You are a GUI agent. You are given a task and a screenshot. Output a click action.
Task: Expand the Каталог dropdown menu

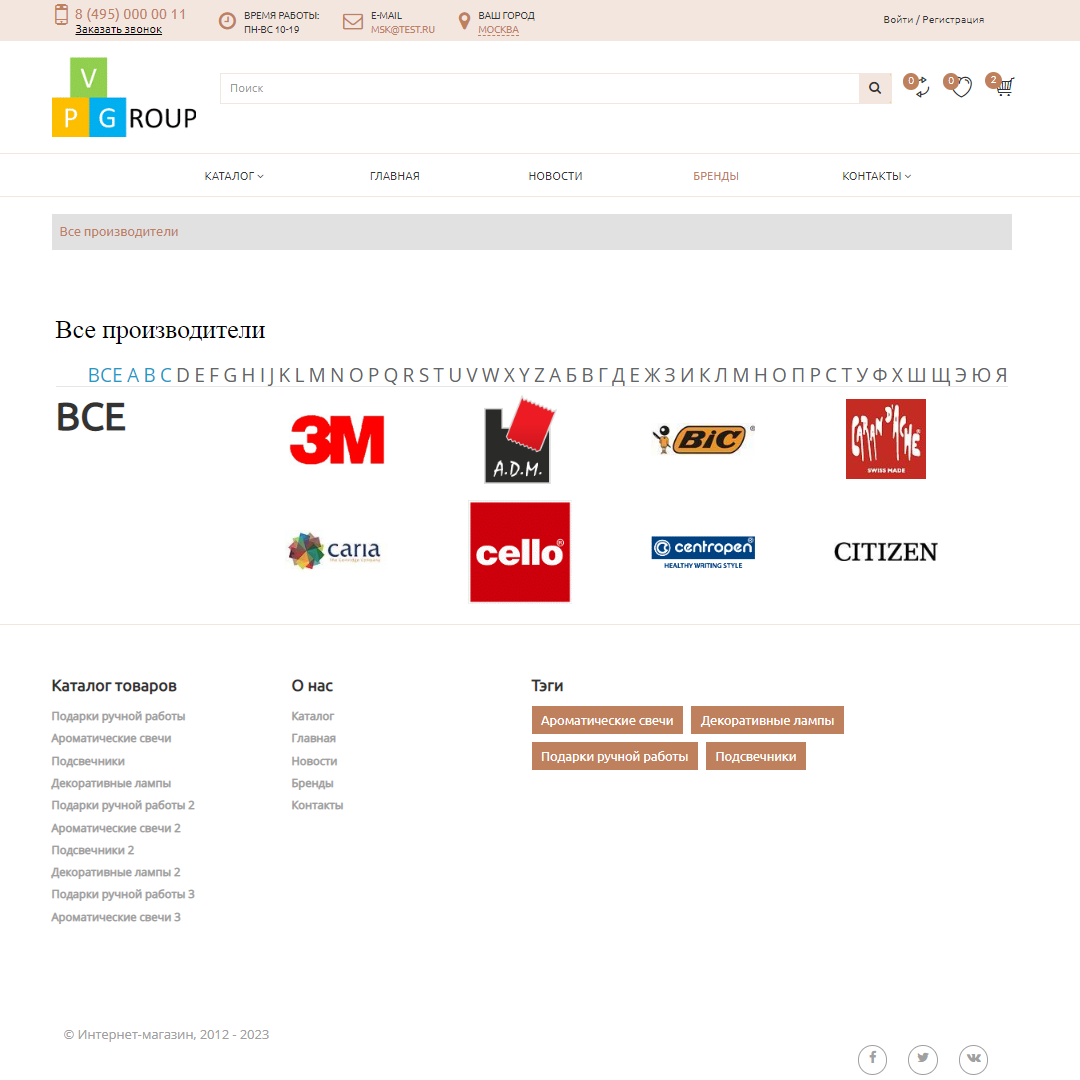234,176
